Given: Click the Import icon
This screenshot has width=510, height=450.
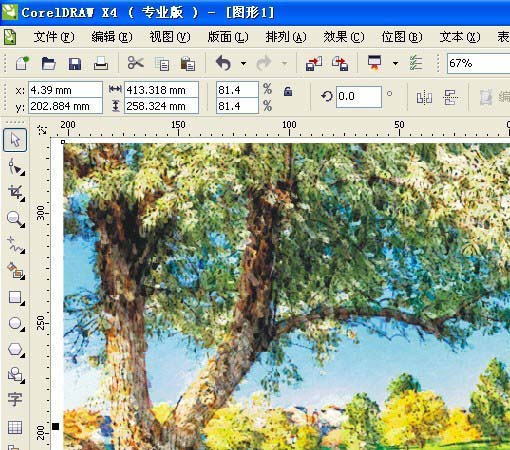Looking at the screenshot, I should click(314, 63).
